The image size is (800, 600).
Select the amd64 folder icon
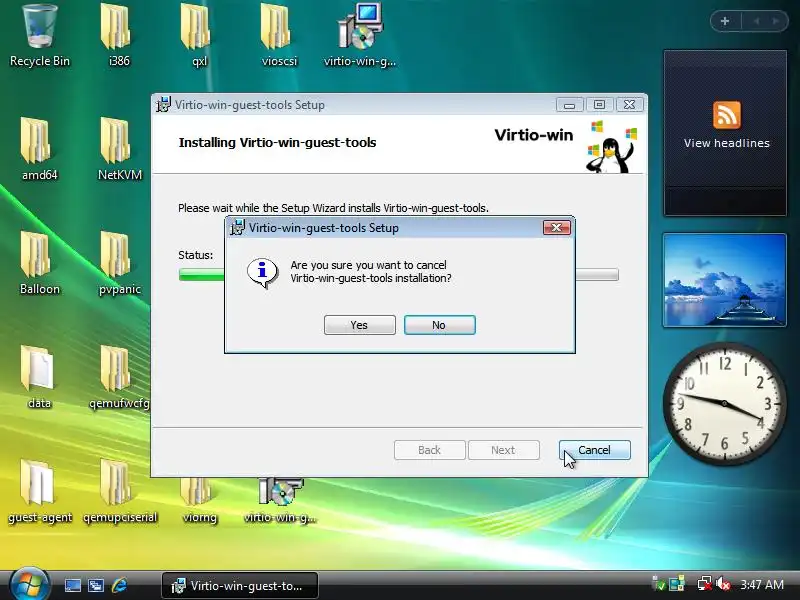pos(39,149)
